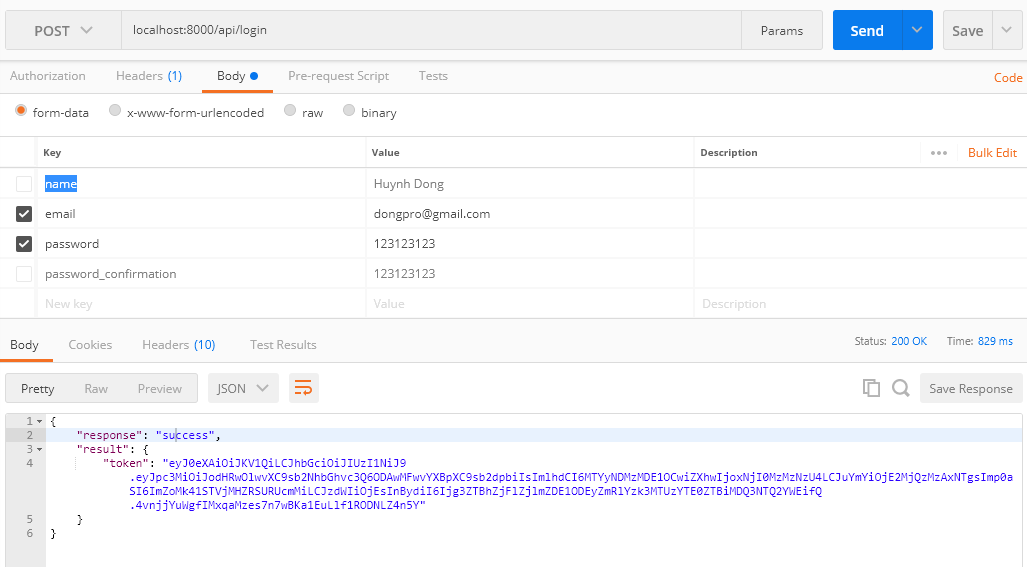The width and height of the screenshot is (1027, 567).
Task: Click the "token" key in response JSON
Action: (126, 464)
